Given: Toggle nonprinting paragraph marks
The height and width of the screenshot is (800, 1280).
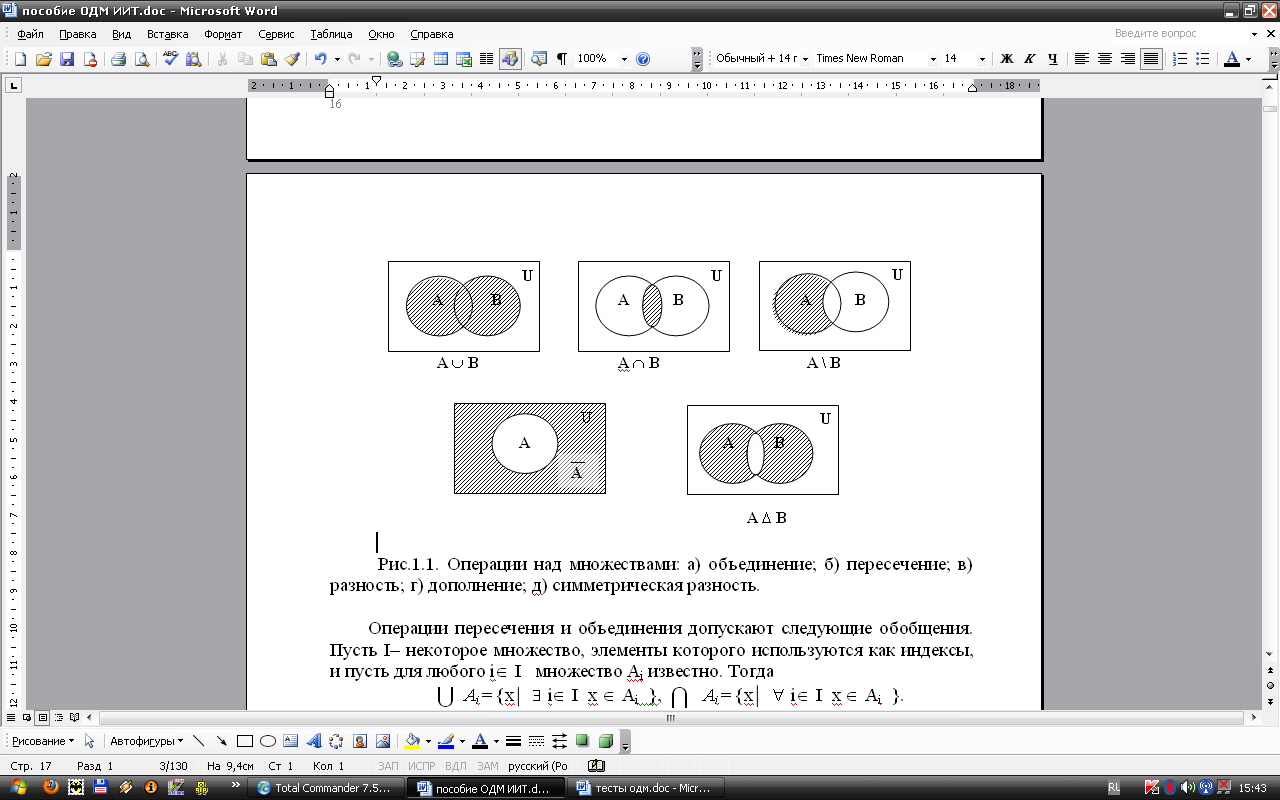Looking at the screenshot, I should tap(562, 59).
